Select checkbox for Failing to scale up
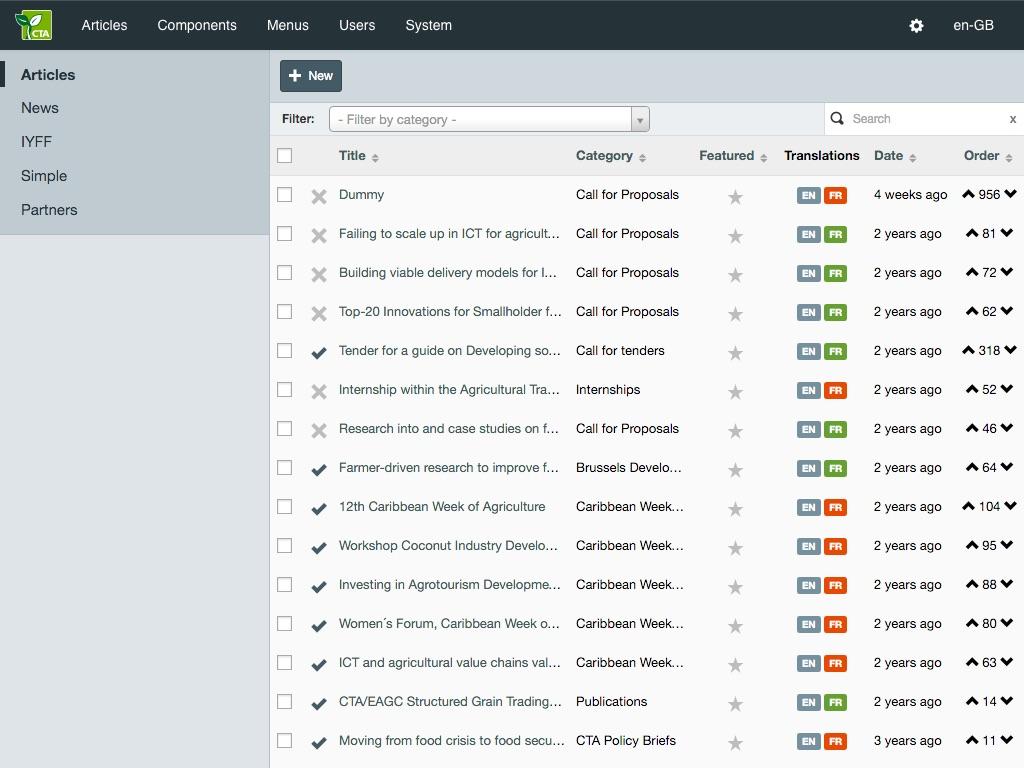This screenshot has width=1024, height=768. tap(285, 234)
